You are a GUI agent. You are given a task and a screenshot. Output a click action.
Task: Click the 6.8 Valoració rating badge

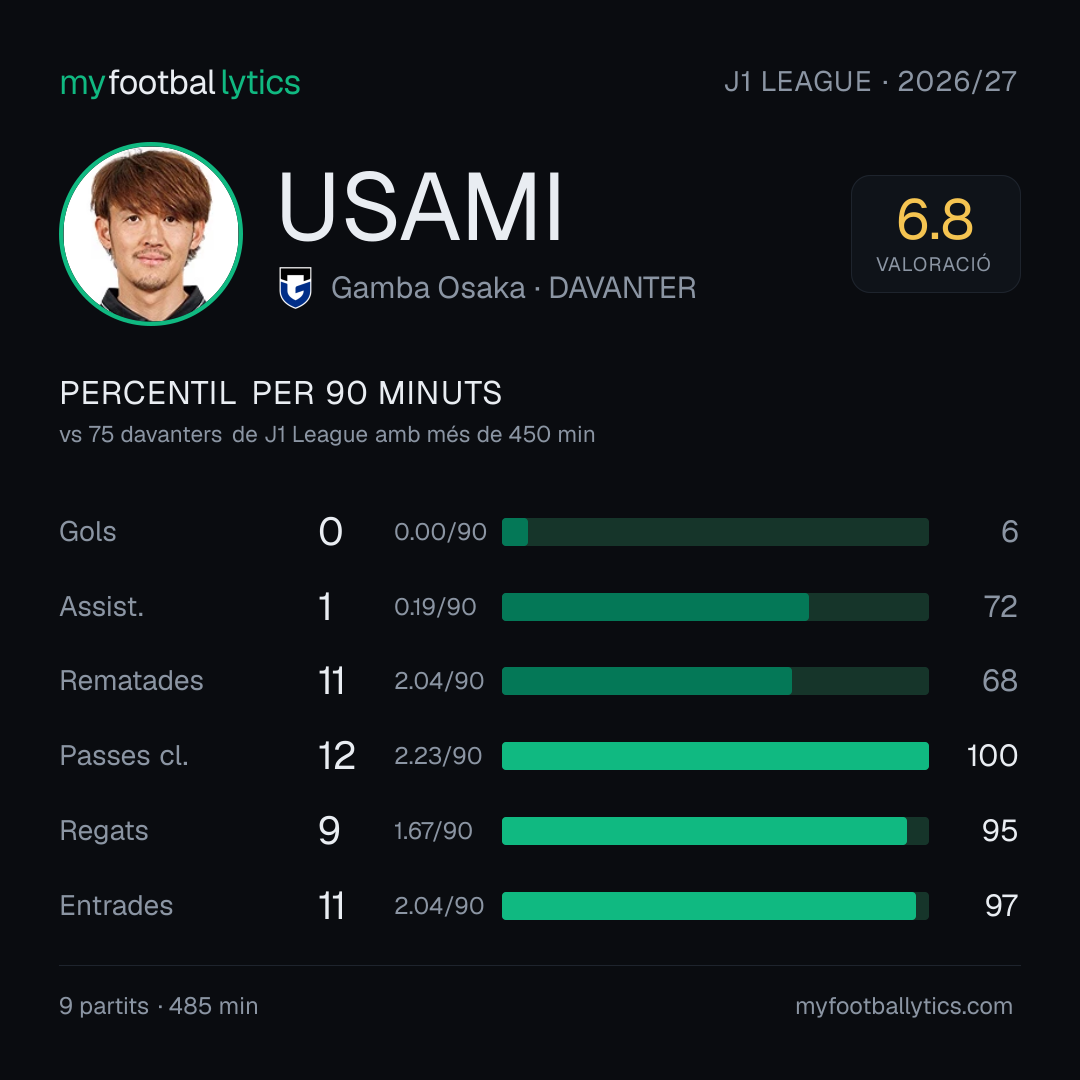click(935, 233)
